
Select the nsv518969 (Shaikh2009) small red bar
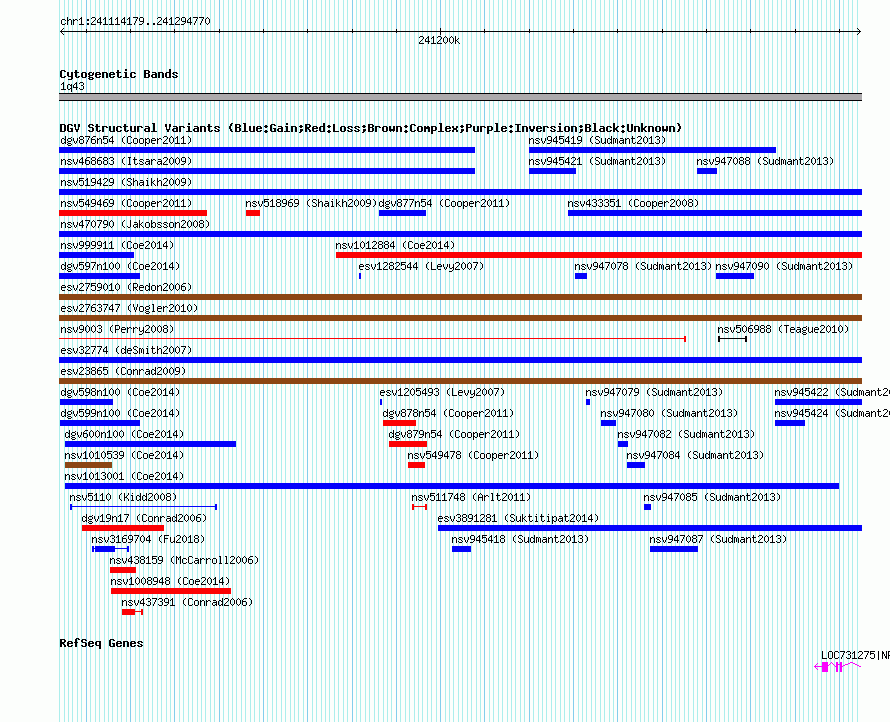[253, 213]
